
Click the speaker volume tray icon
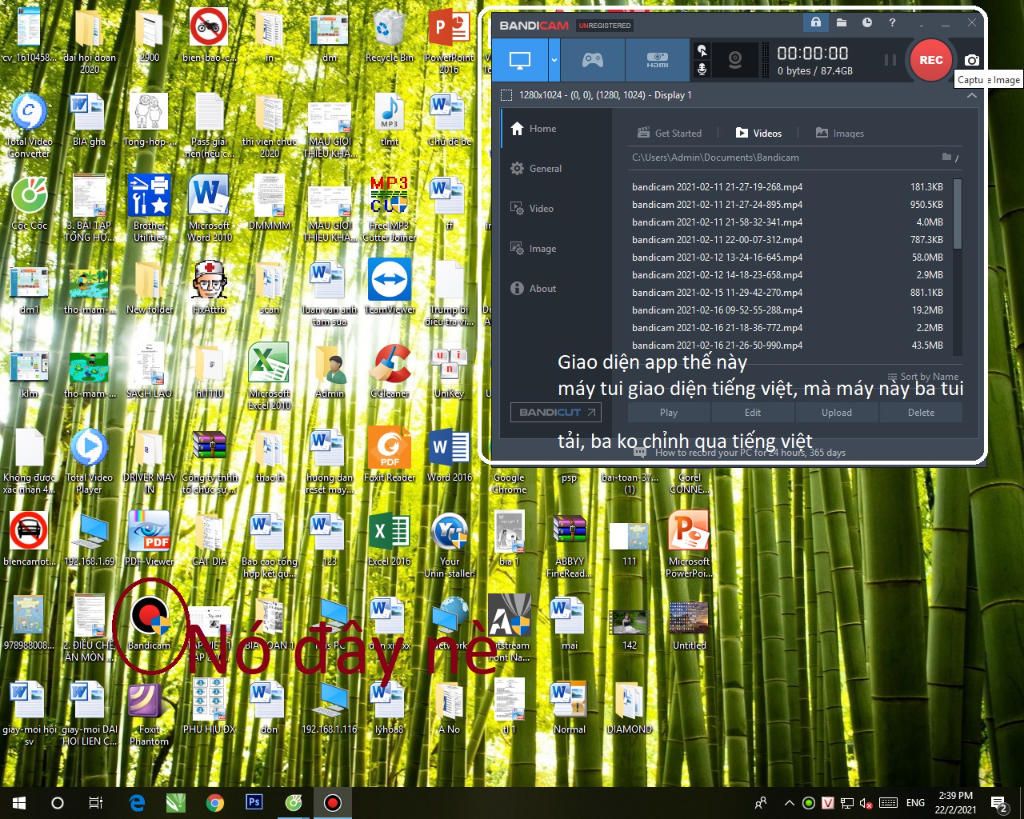pyautogui.click(x=865, y=803)
